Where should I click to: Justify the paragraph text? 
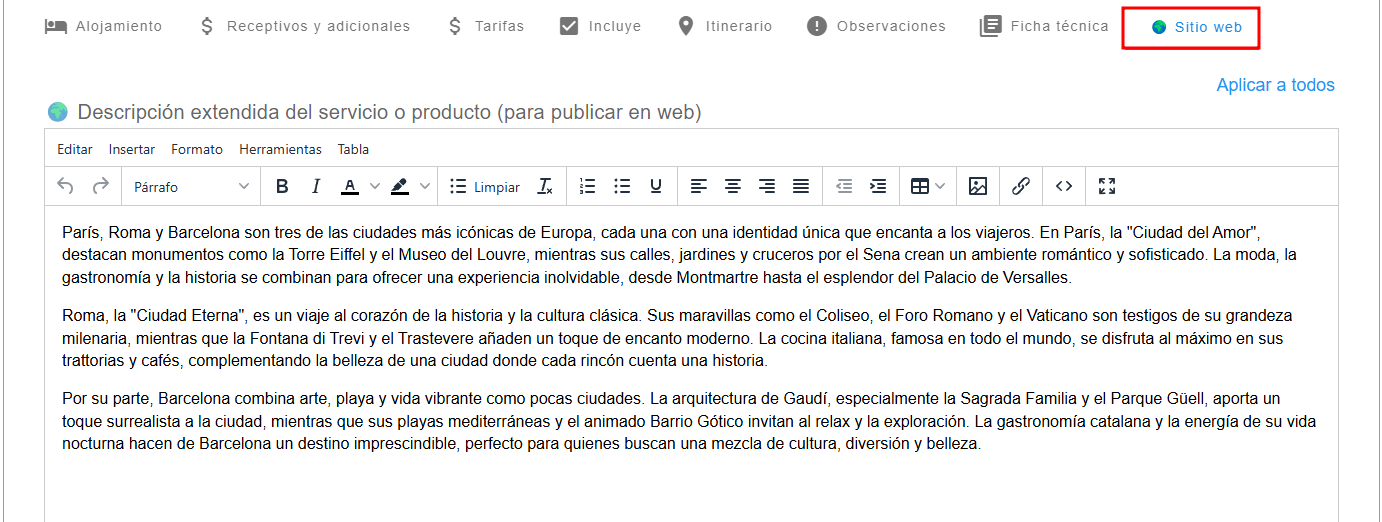pos(801,186)
